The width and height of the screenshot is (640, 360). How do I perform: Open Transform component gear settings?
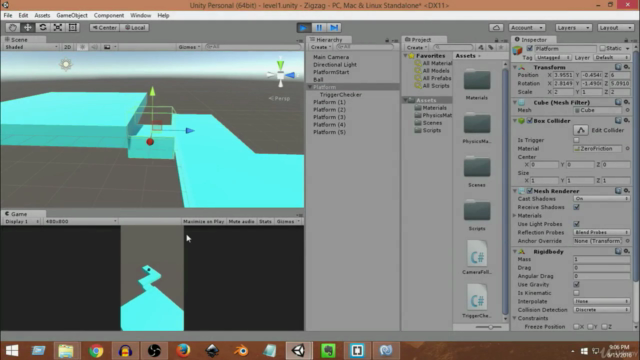pyautogui.click(x=627, y=67)
